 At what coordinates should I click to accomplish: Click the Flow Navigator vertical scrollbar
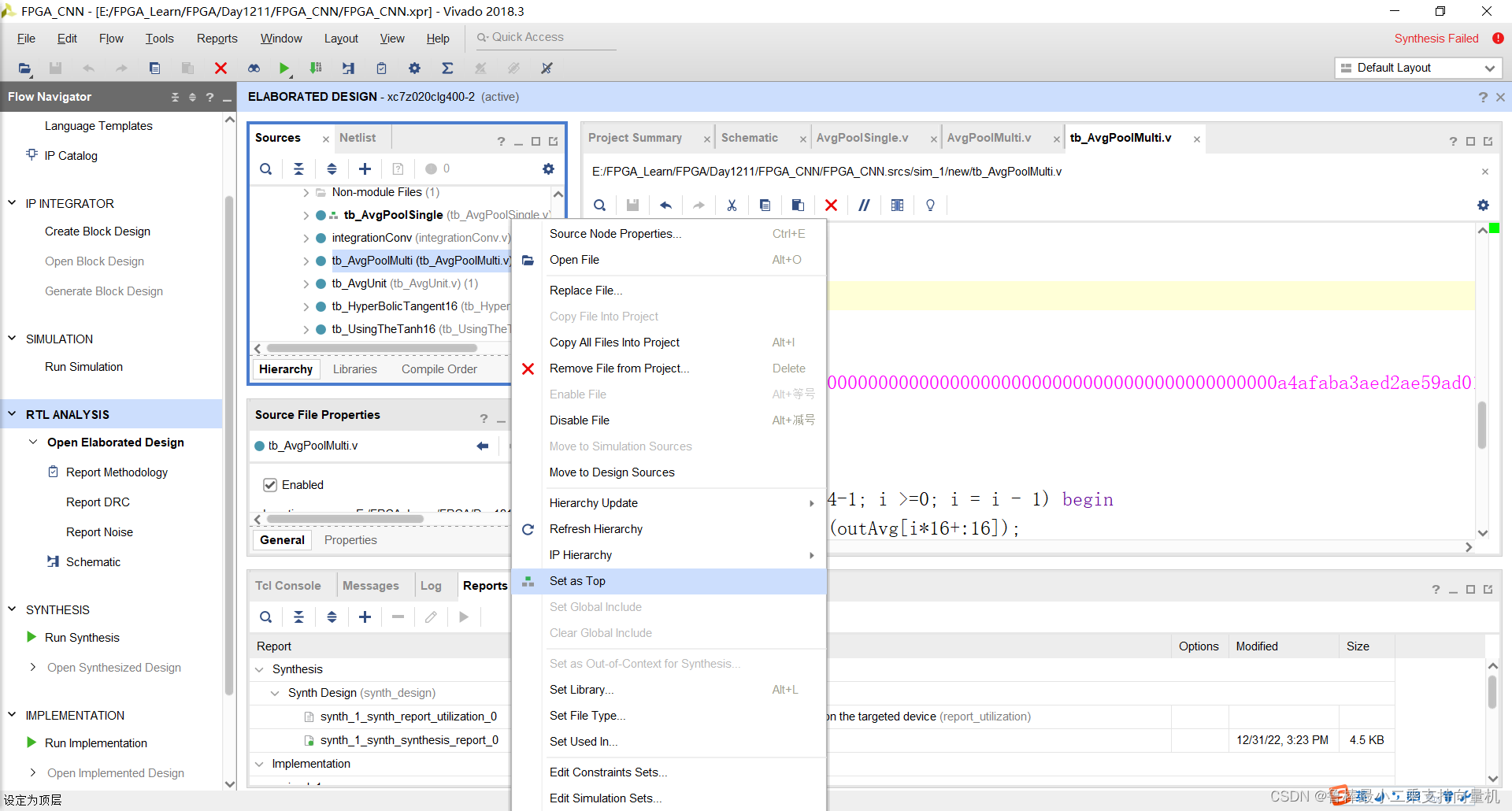(x=229, y=445)
